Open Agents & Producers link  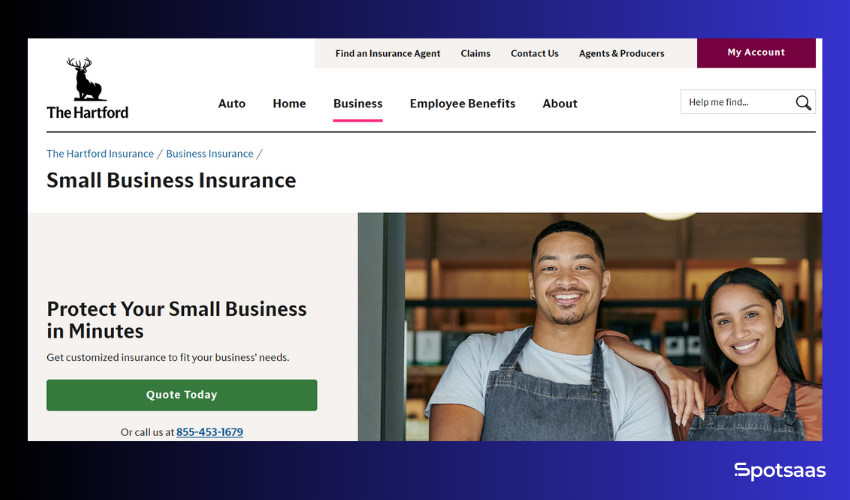click(621, 53)
